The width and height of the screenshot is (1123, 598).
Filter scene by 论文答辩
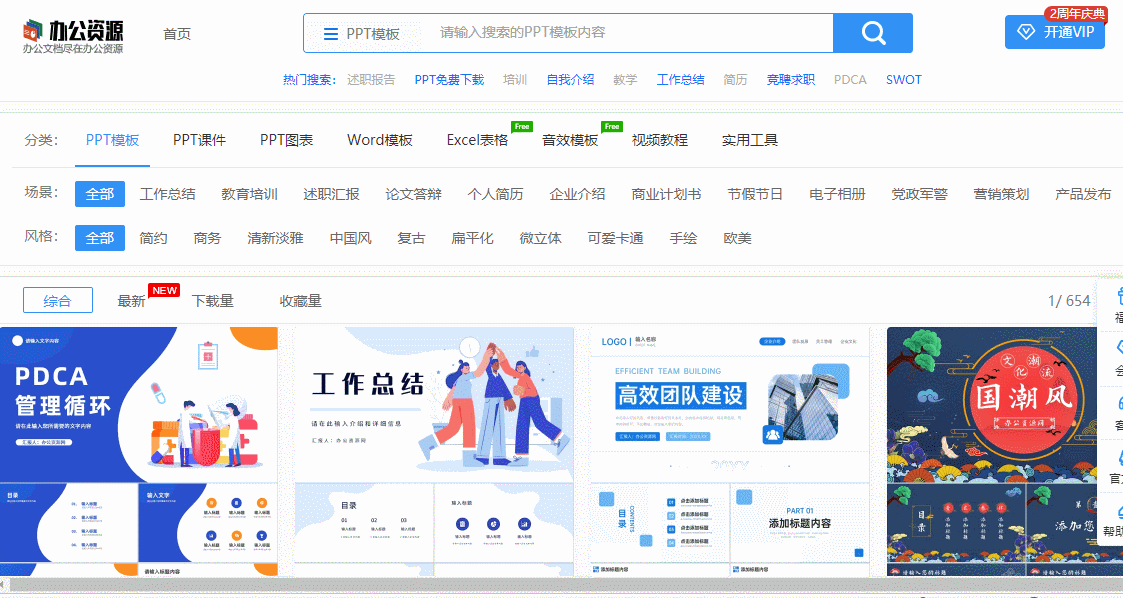pos(413,194)
